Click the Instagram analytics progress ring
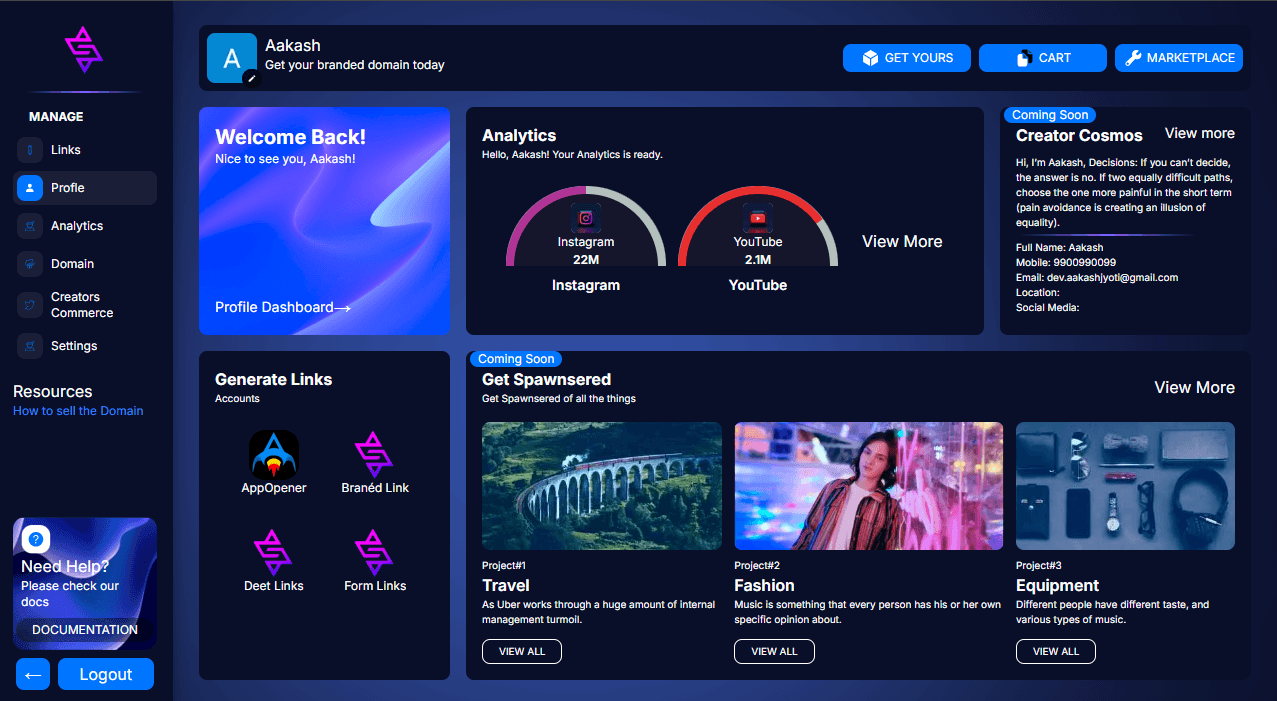This screenshot has width=1277, height=701. 586,225
